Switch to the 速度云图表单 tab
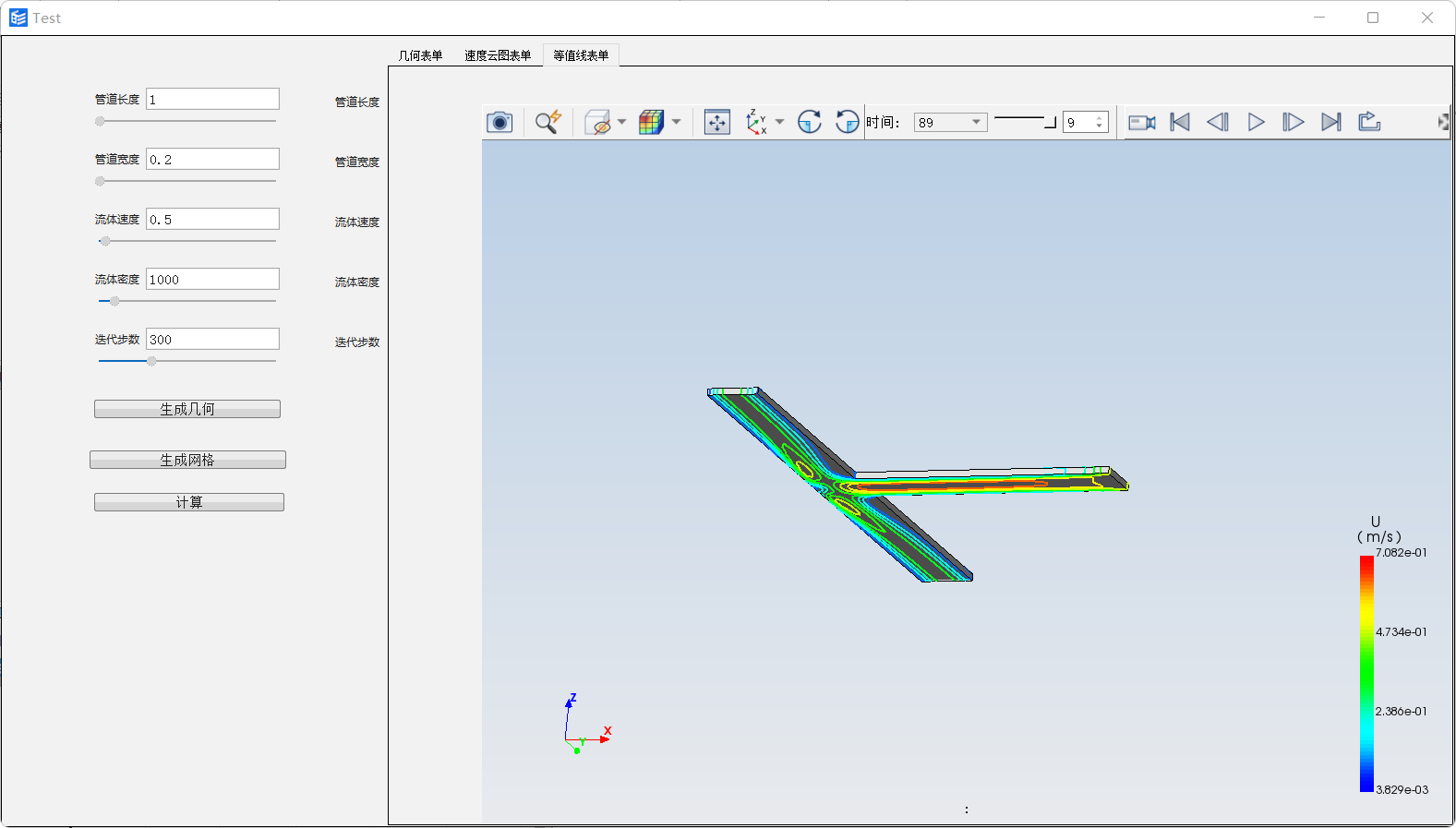Image resolution: width=1456 pixels, height=828 pixels. (498, 55)
